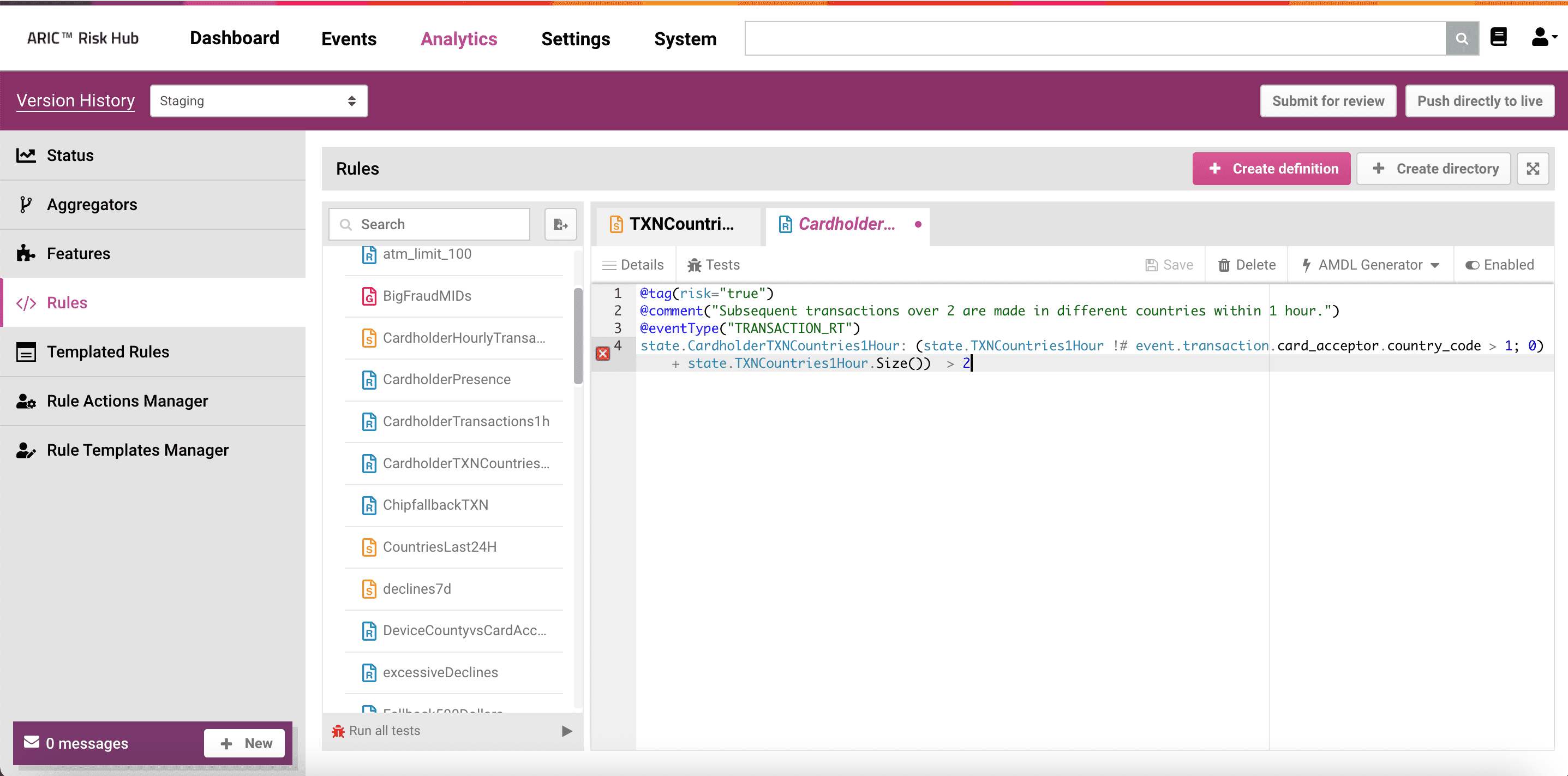
Task: Click Submit for review button
Action: 1327,101
